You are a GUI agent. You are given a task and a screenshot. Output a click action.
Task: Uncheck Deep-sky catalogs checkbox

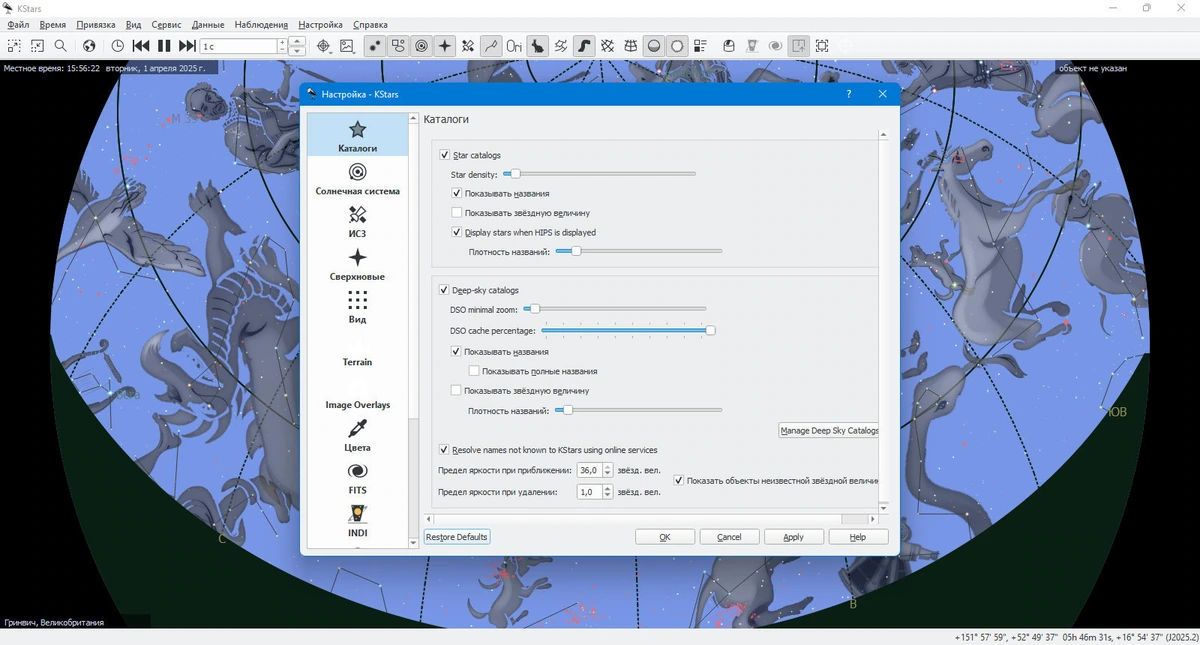(445, 290)
